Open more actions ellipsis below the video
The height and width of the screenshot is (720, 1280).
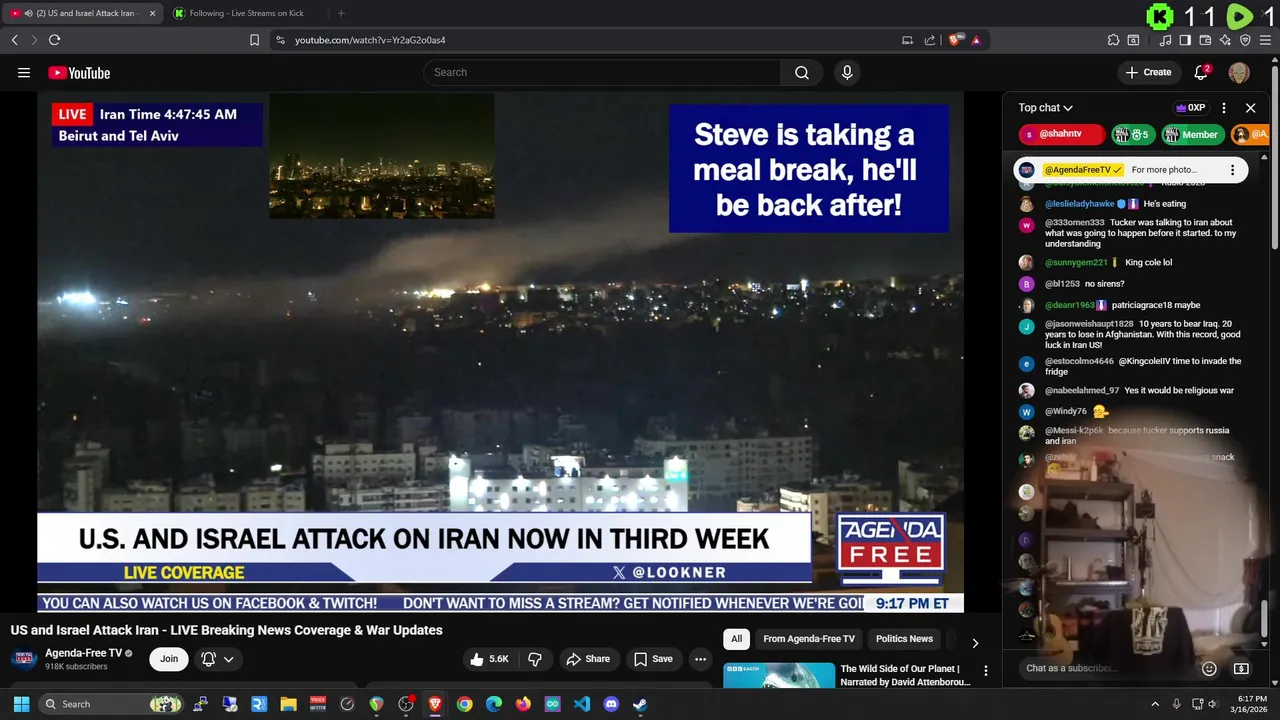(x=700, y=659)
